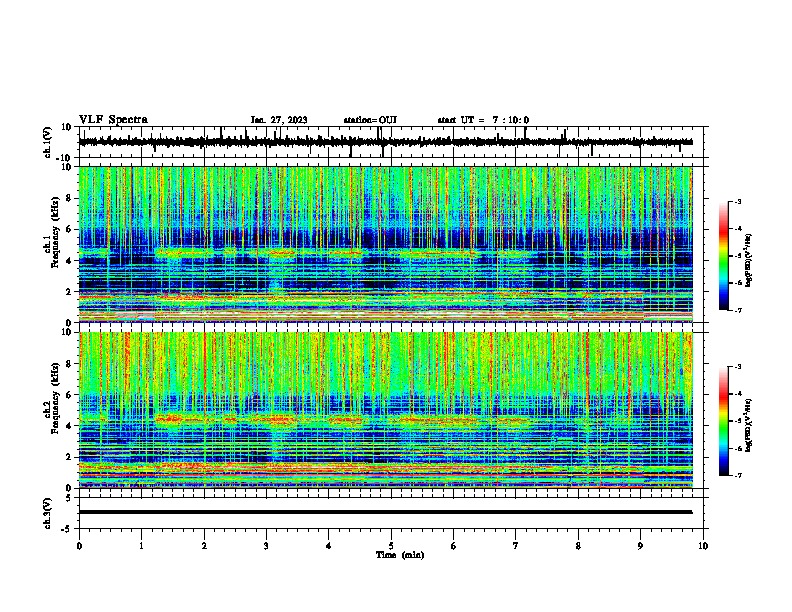This screenshot has width=792, height=612.
Task: Click tick label "9" on the time axis
Action: coord(640,546)
